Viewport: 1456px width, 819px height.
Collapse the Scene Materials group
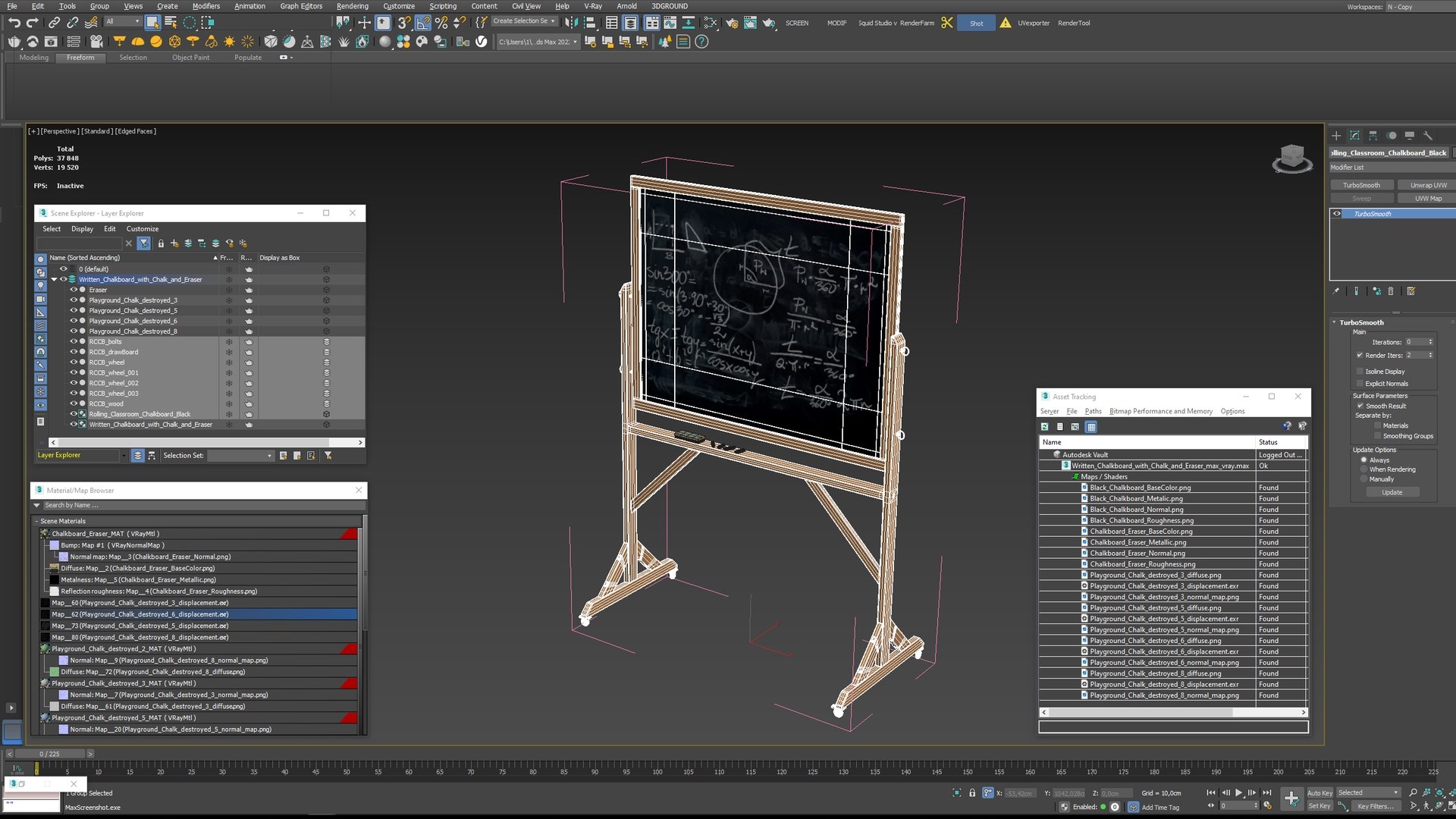click(x=36, y=522)
